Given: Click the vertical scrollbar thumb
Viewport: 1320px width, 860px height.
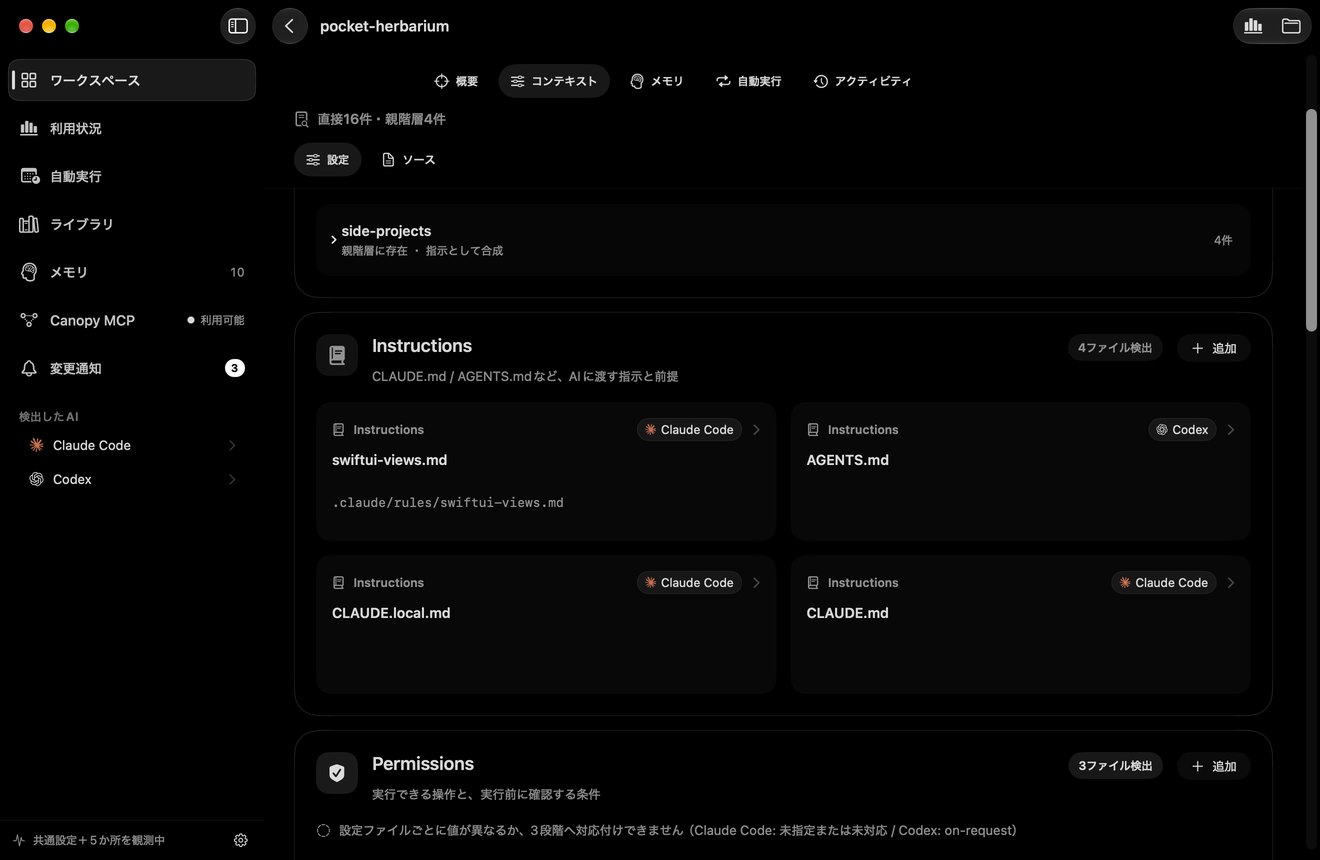Looking at the screenshot, I should pyautogui.click(x=1311, y=219).
